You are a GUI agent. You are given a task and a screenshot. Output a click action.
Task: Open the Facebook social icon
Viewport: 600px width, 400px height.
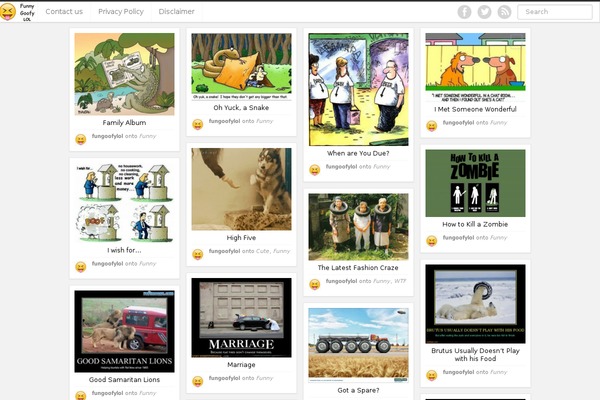pyautogui.click(x=464, y=12)
